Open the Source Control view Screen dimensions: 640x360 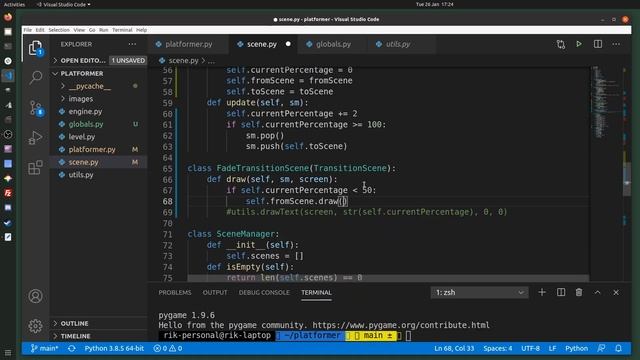(36, 108)
